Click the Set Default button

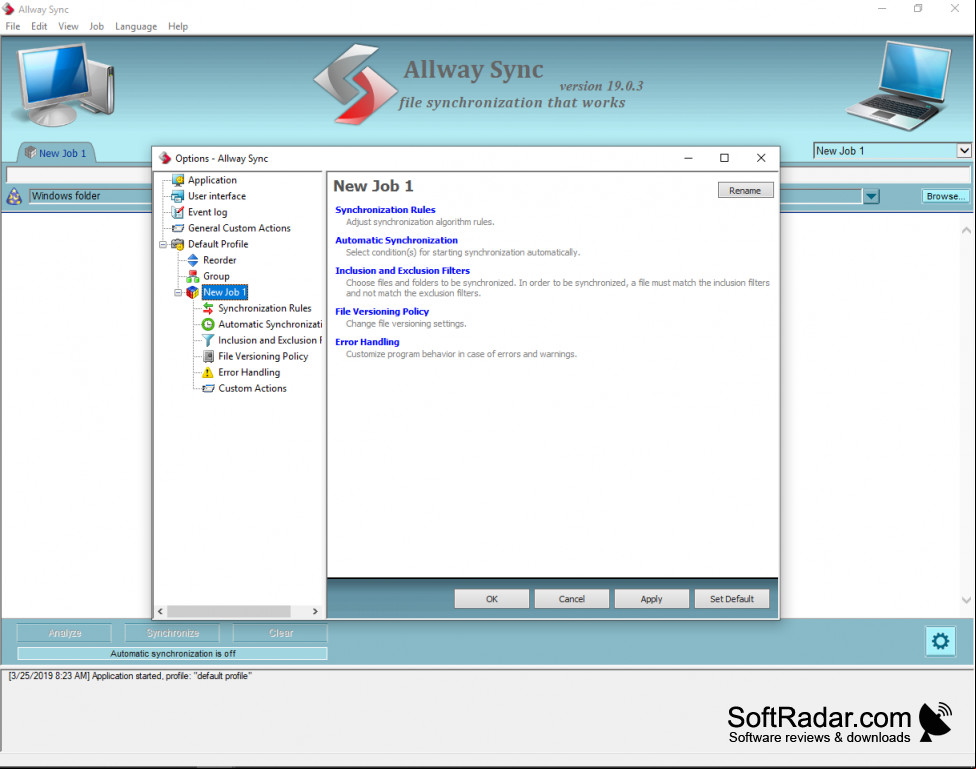tap(732, 599)
